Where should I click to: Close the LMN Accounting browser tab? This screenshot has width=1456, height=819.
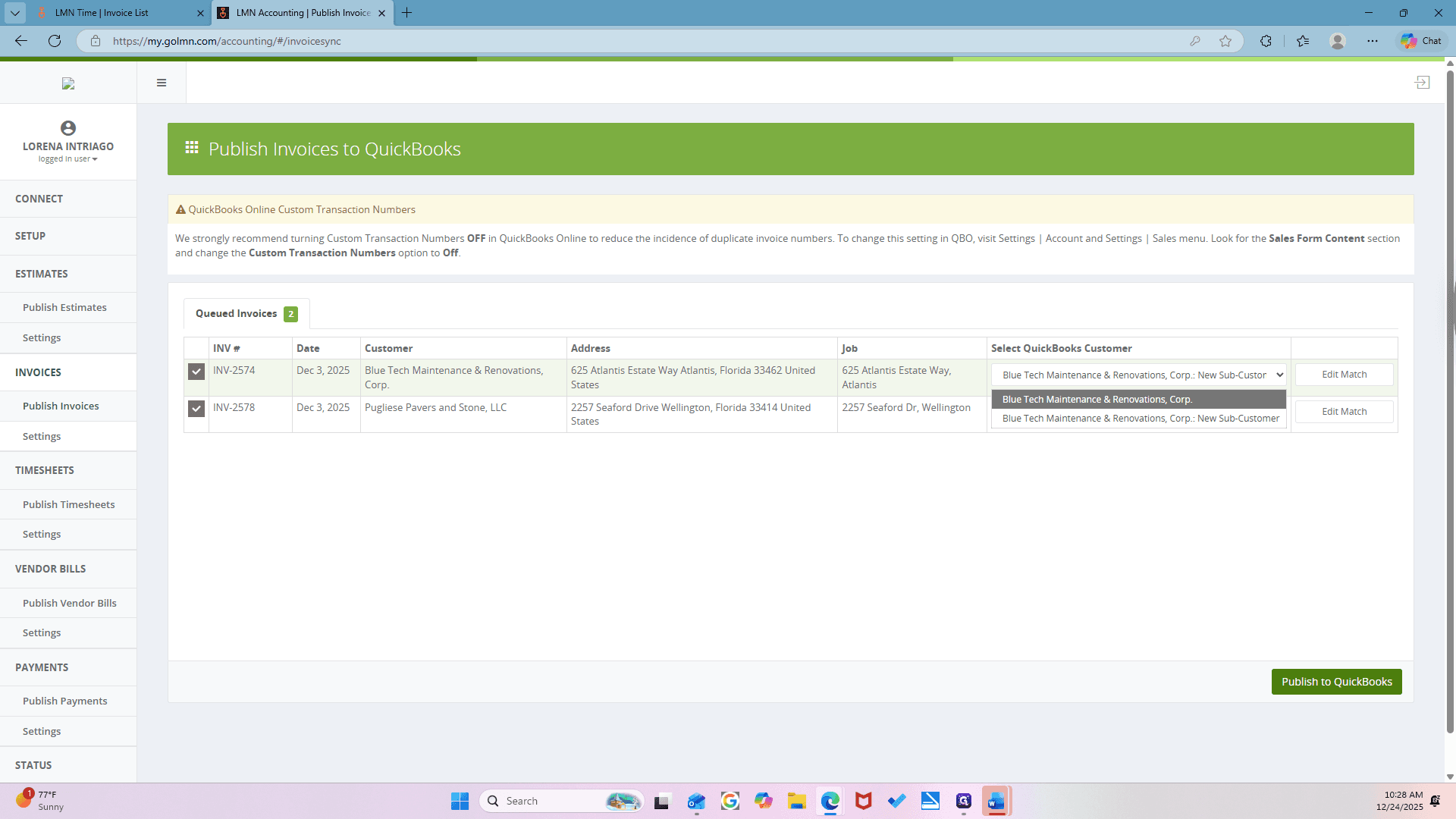coord(381,13)
